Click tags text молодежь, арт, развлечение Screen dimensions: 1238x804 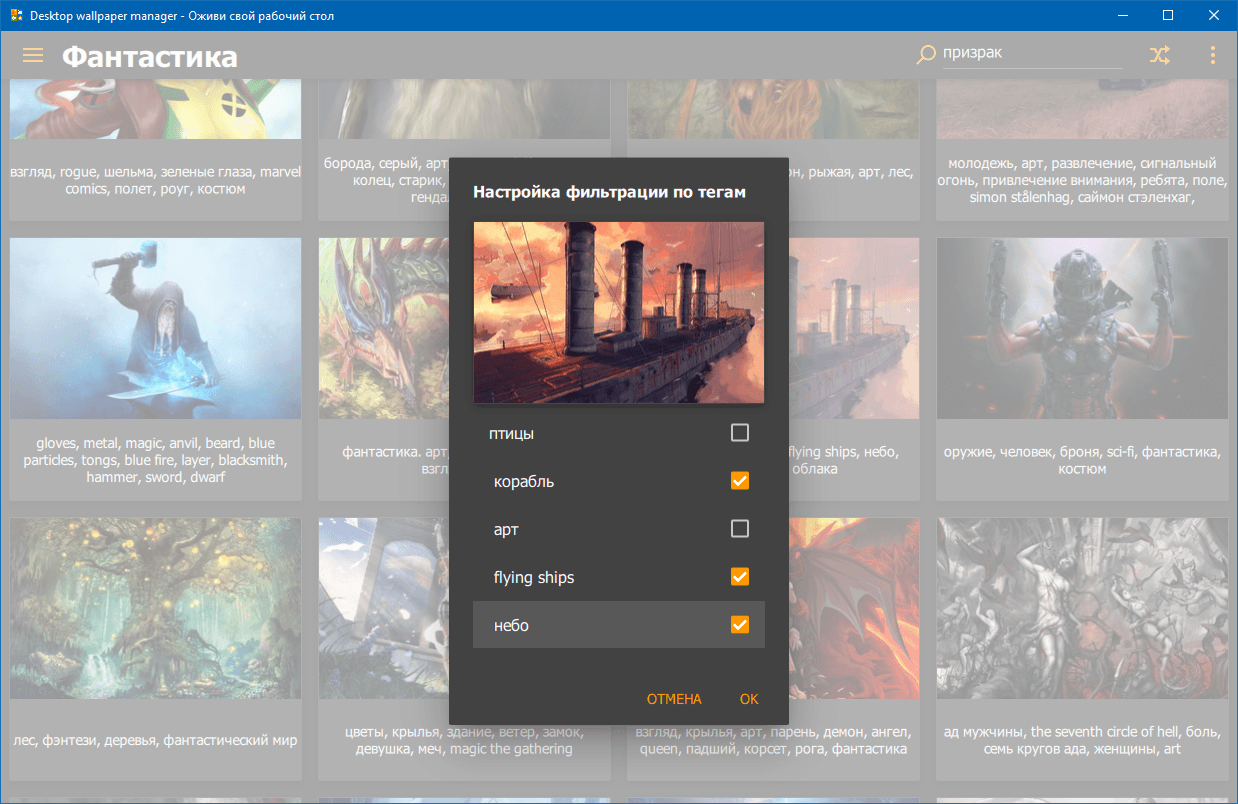click(1082, 180)
